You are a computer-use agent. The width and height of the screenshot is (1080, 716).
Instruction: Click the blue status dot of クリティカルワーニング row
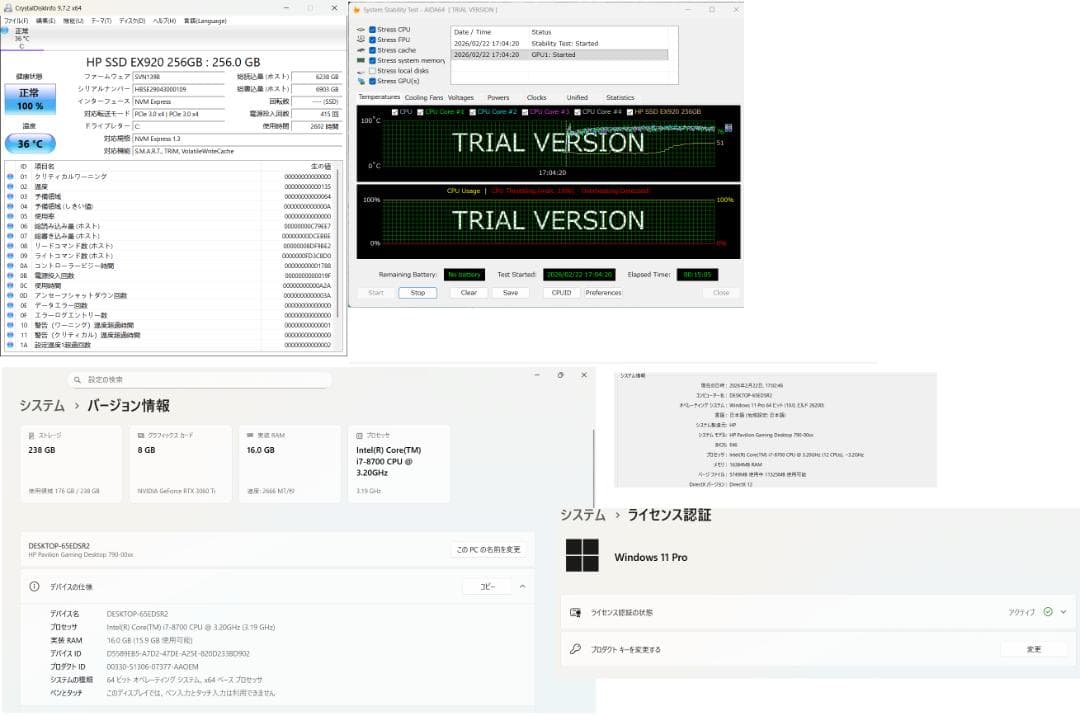click(x=10, y=177)
